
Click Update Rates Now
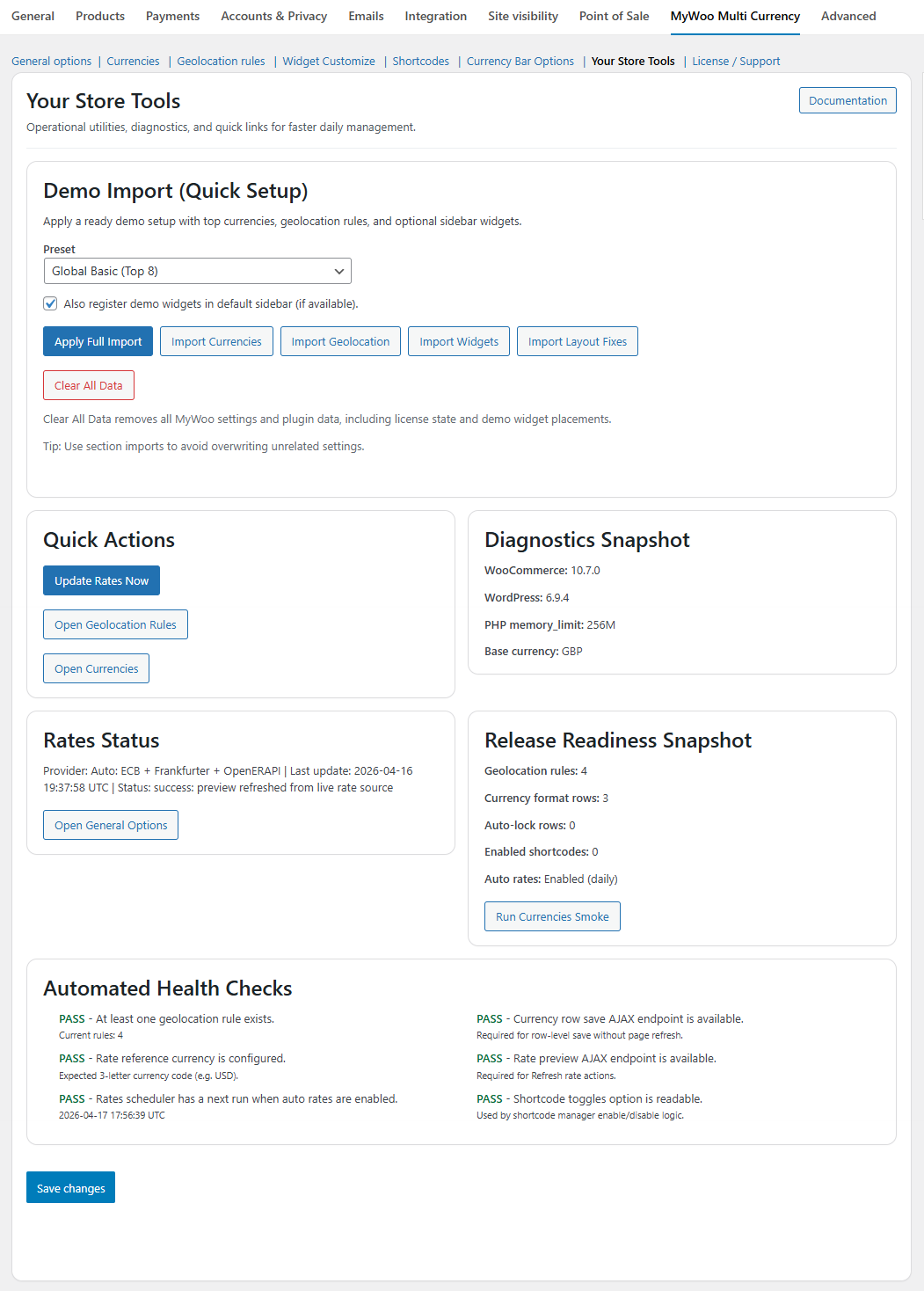[x=101, y=580]
